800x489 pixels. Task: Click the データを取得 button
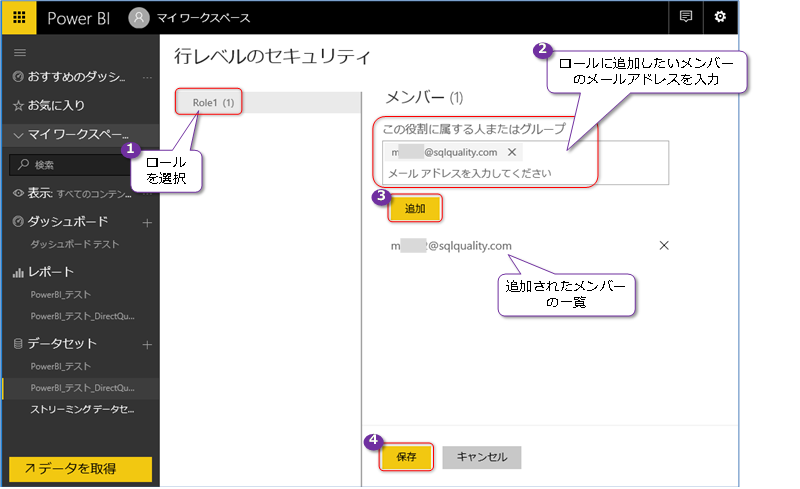pos(80,469)
